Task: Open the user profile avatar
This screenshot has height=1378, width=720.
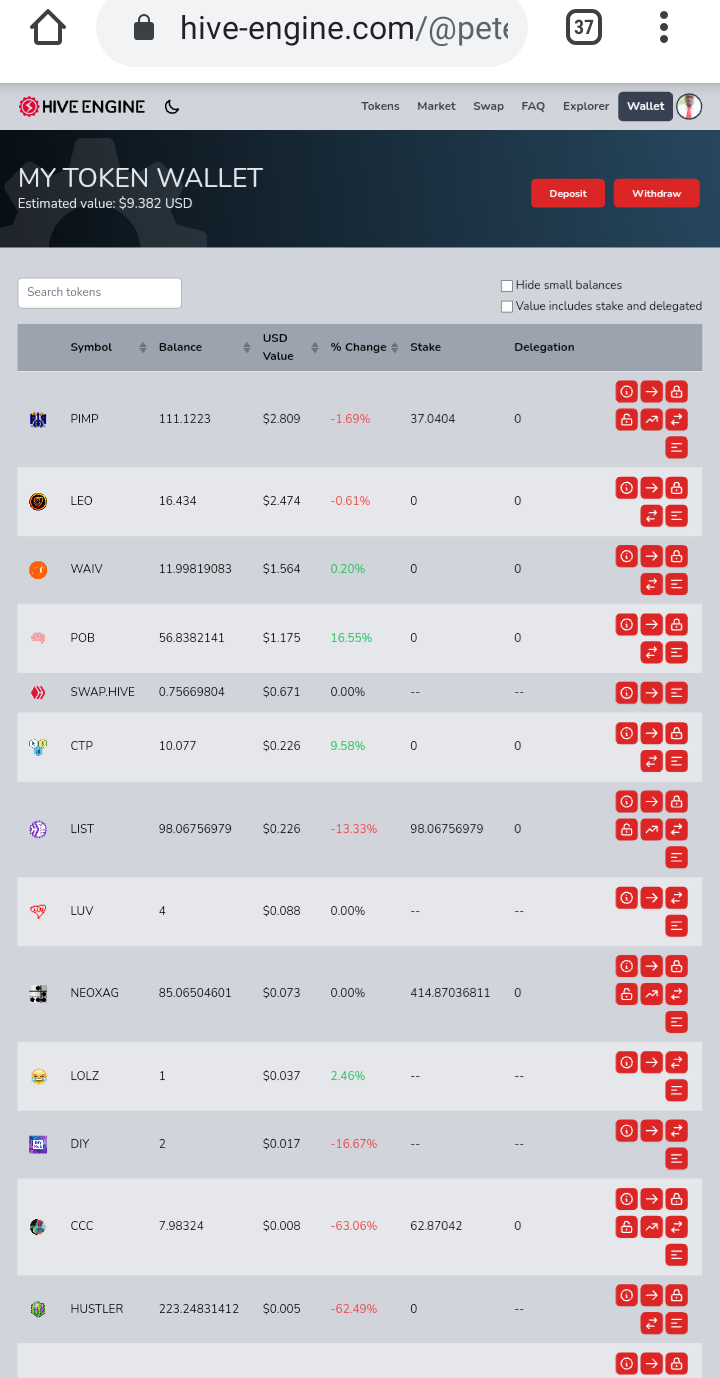Action: pyautogui.click(x=689, y=106)
